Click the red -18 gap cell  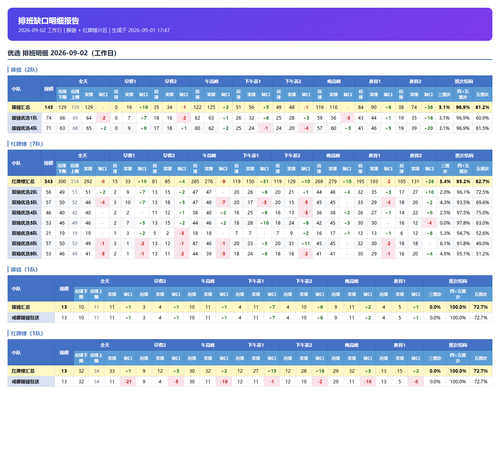[x=368, y=382]
